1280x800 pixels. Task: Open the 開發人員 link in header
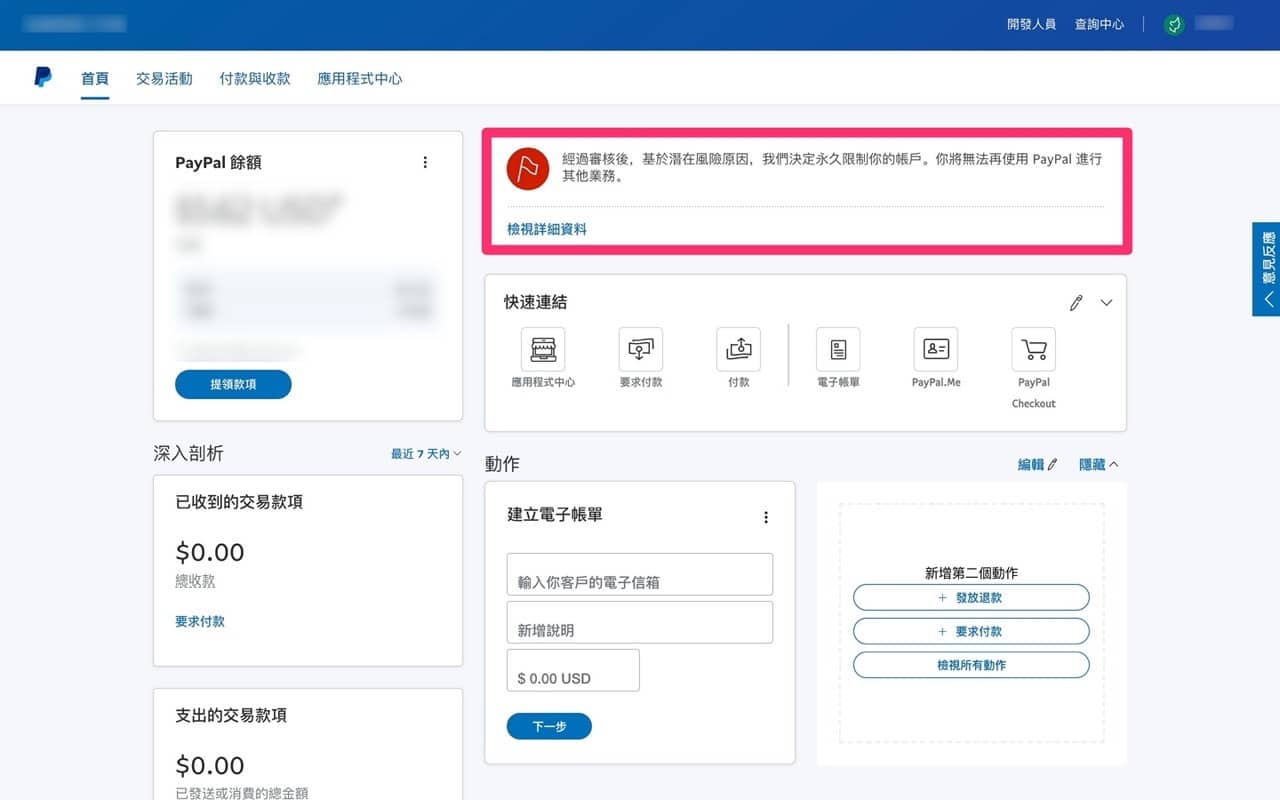[x=1031, y=24]
